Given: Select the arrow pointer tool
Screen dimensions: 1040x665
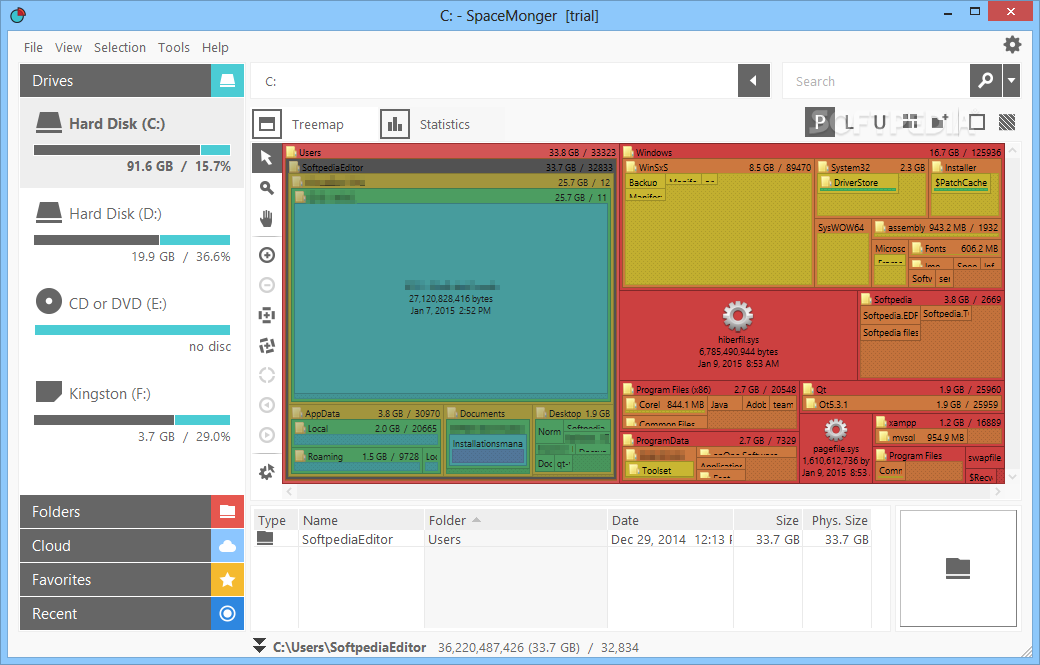Looking at the screenshot, I should pos(267,158).
